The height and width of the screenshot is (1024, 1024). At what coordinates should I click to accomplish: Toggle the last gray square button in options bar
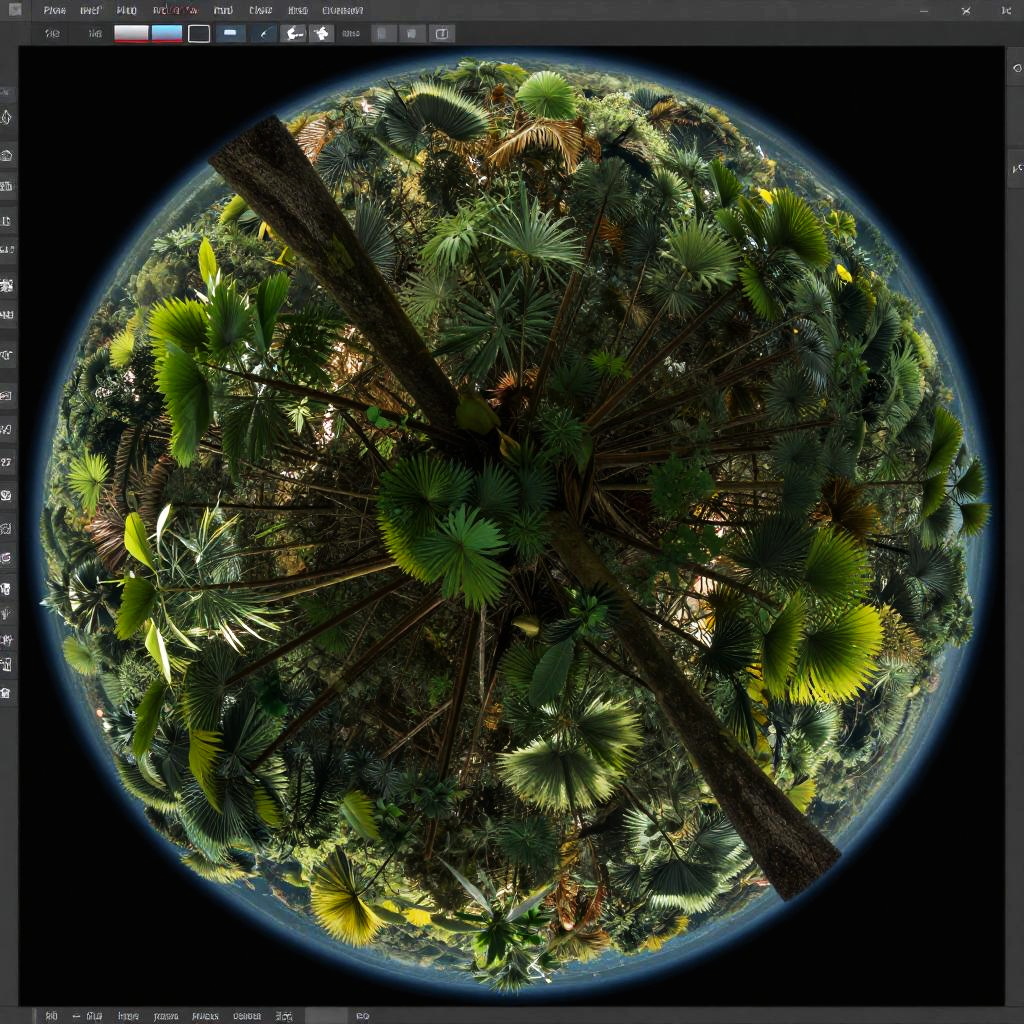[441, 33]
